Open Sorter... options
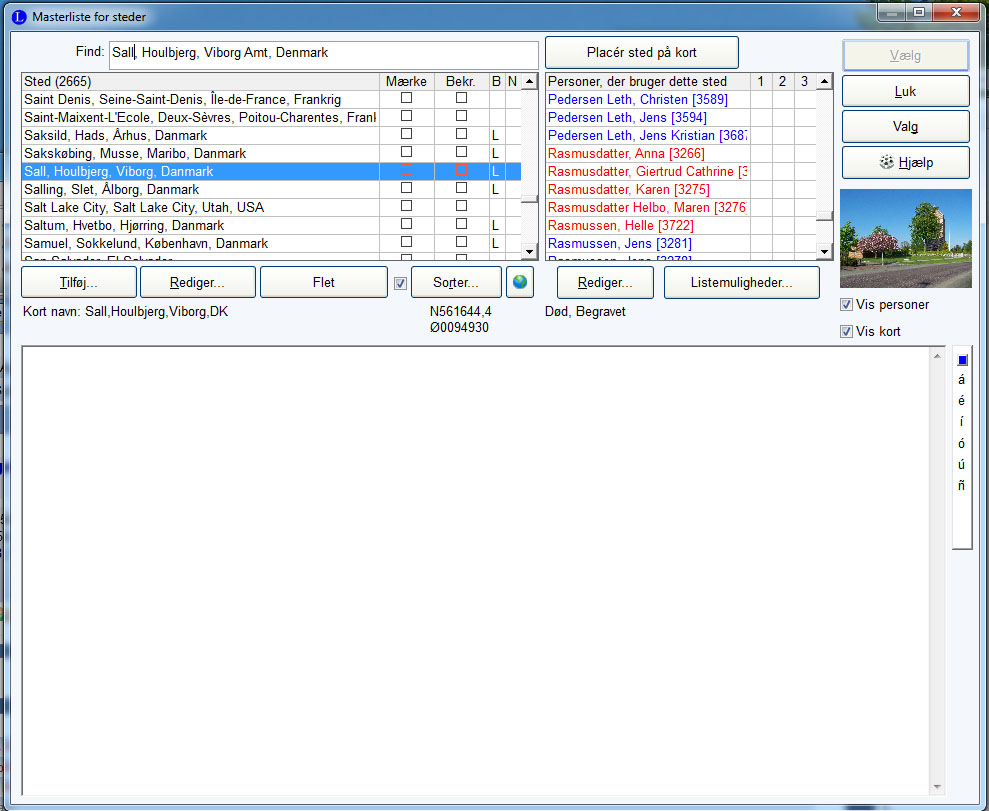The width and height of the screenshot is (989, 811). 456,282
